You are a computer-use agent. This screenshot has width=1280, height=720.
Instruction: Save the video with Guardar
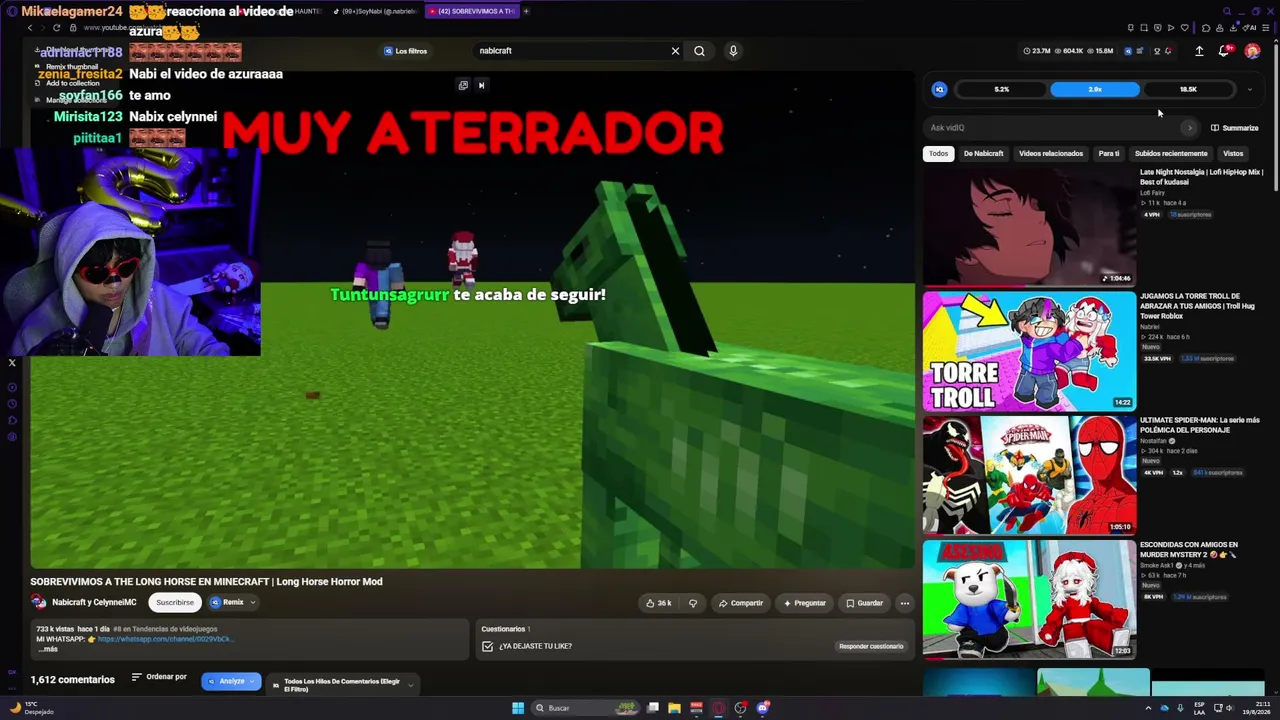[864, 603]
